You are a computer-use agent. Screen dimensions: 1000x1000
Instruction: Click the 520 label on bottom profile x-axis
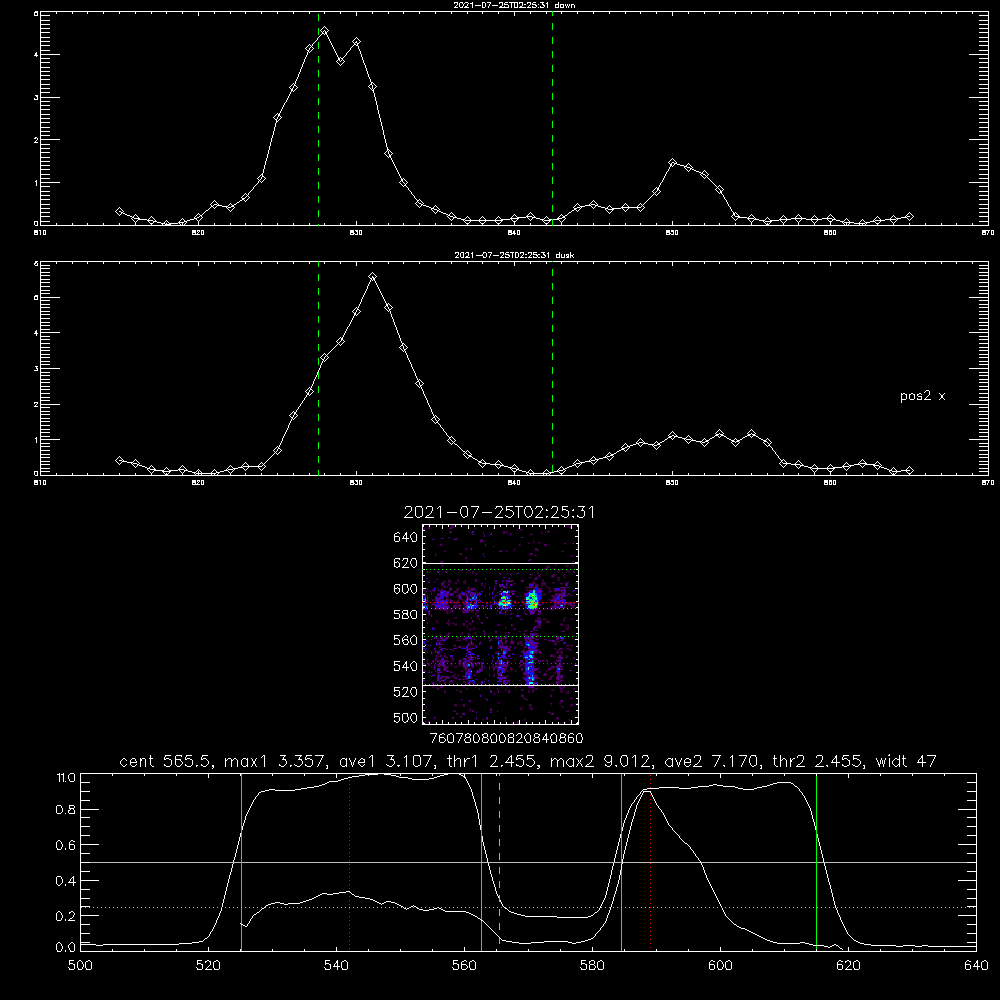pos(208,966)
